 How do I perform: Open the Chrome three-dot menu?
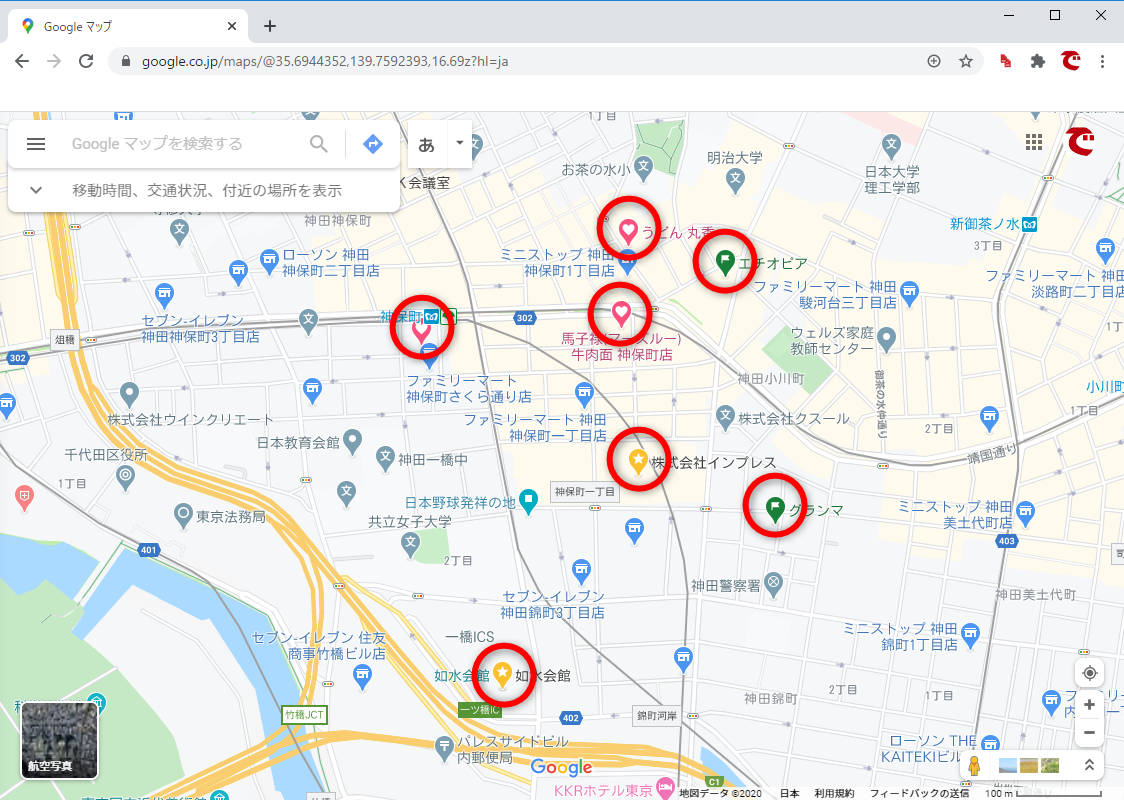(x=1103, y=61)
